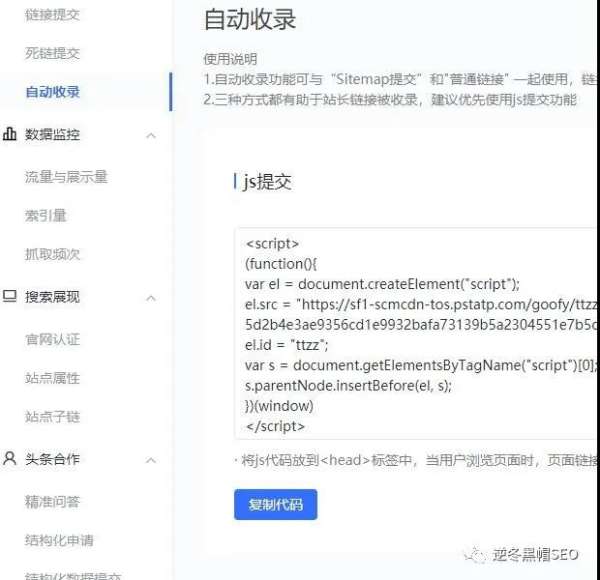Click the closing </script> line
600x580 pixels.
point(275,426)
